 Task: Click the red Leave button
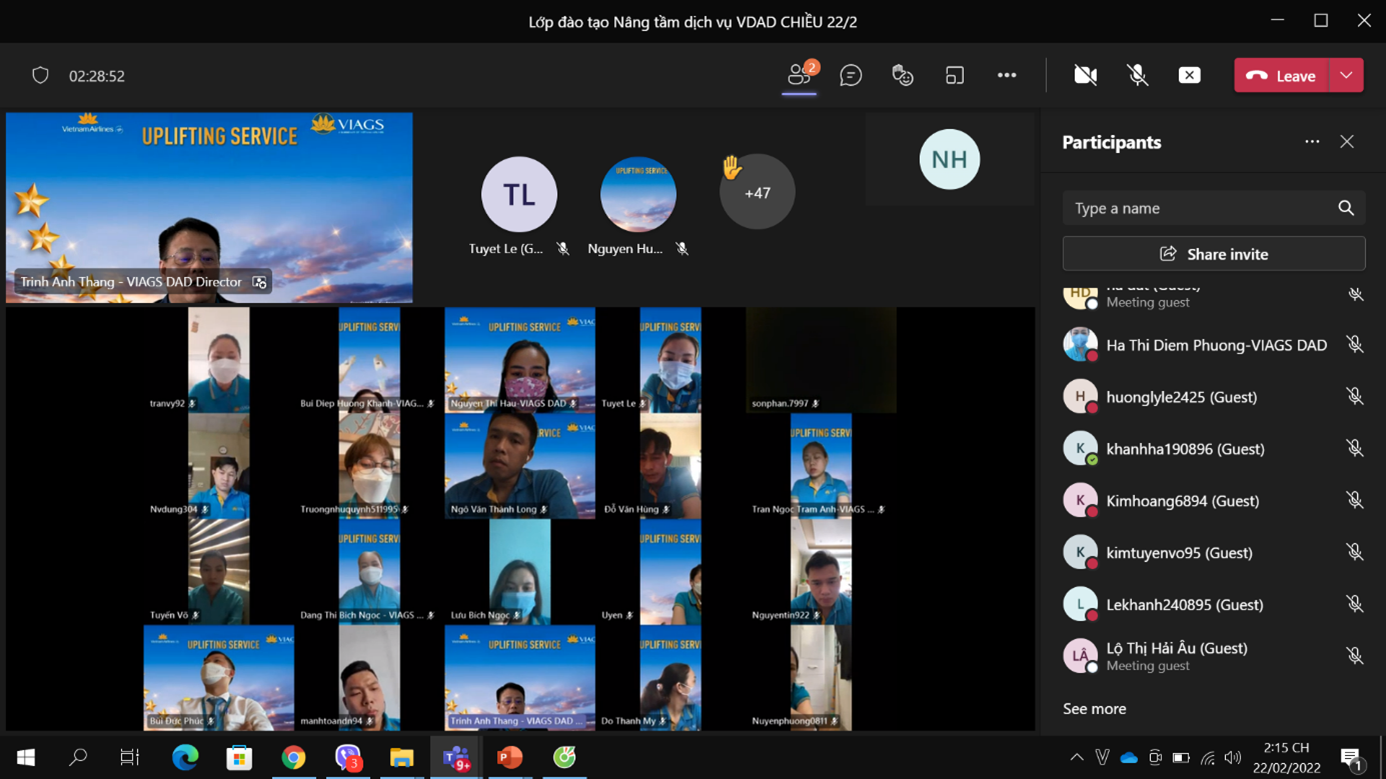coord(1281,76)
